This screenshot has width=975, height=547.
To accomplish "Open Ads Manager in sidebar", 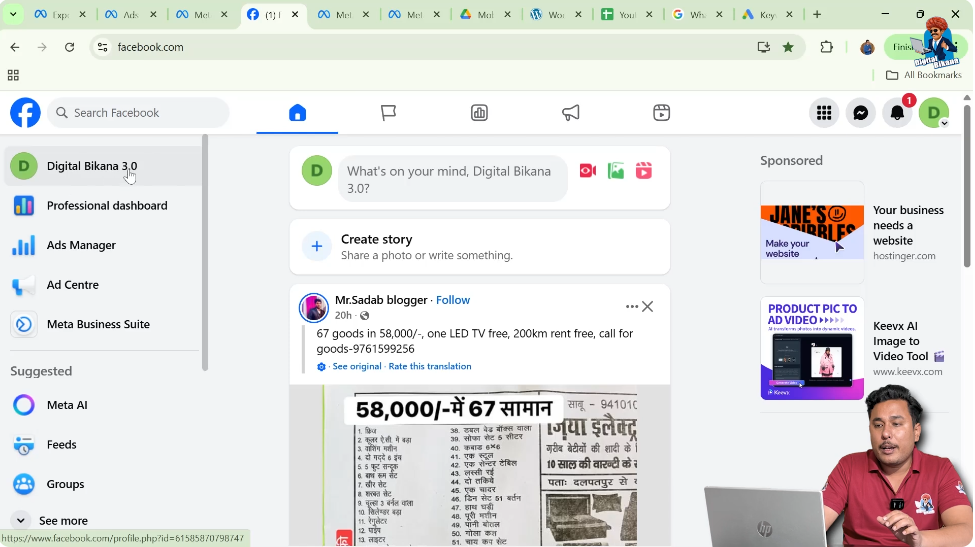I will [x=103, y=245].
